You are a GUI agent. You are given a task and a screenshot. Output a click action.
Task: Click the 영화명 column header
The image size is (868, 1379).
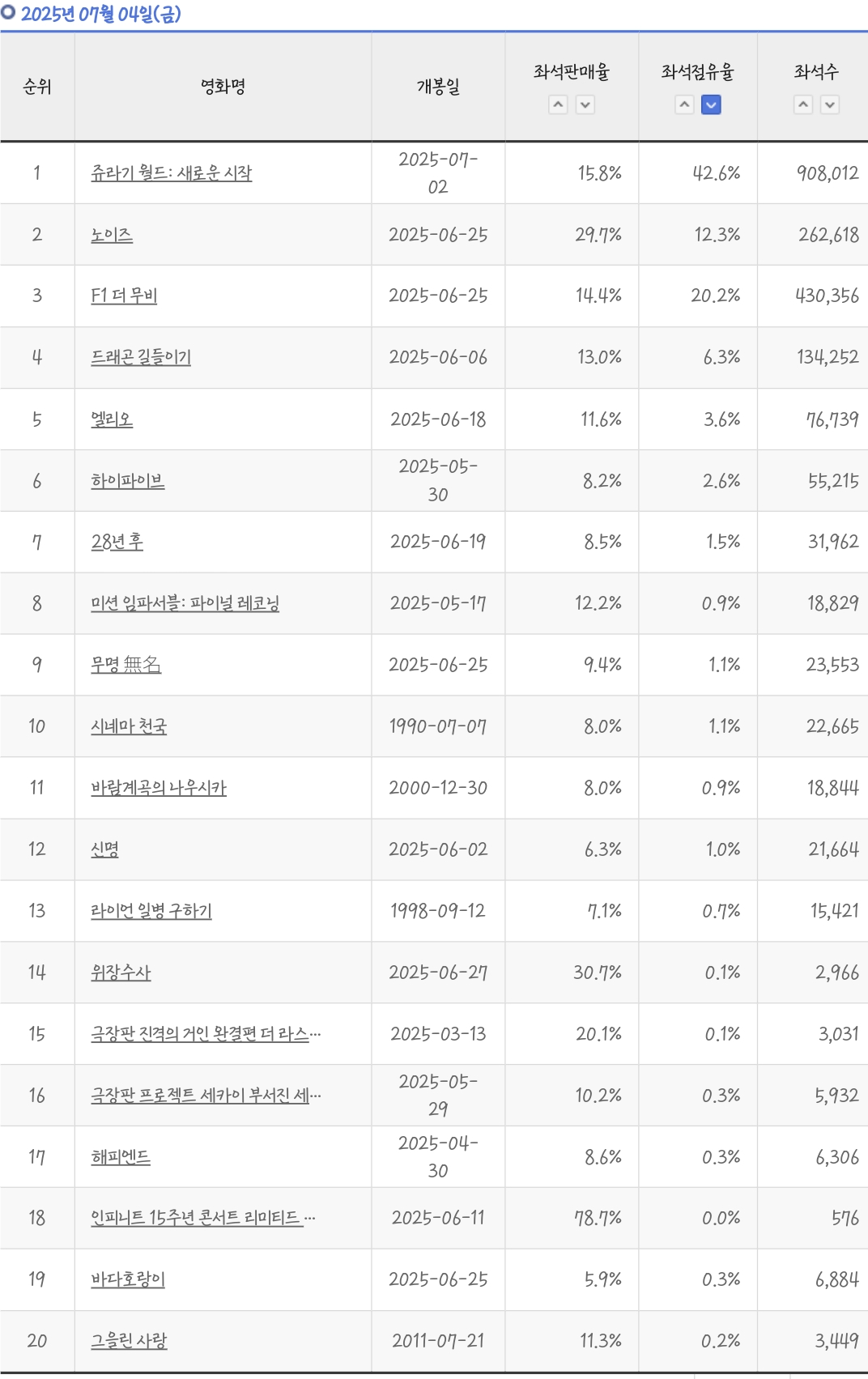point(223,87)
